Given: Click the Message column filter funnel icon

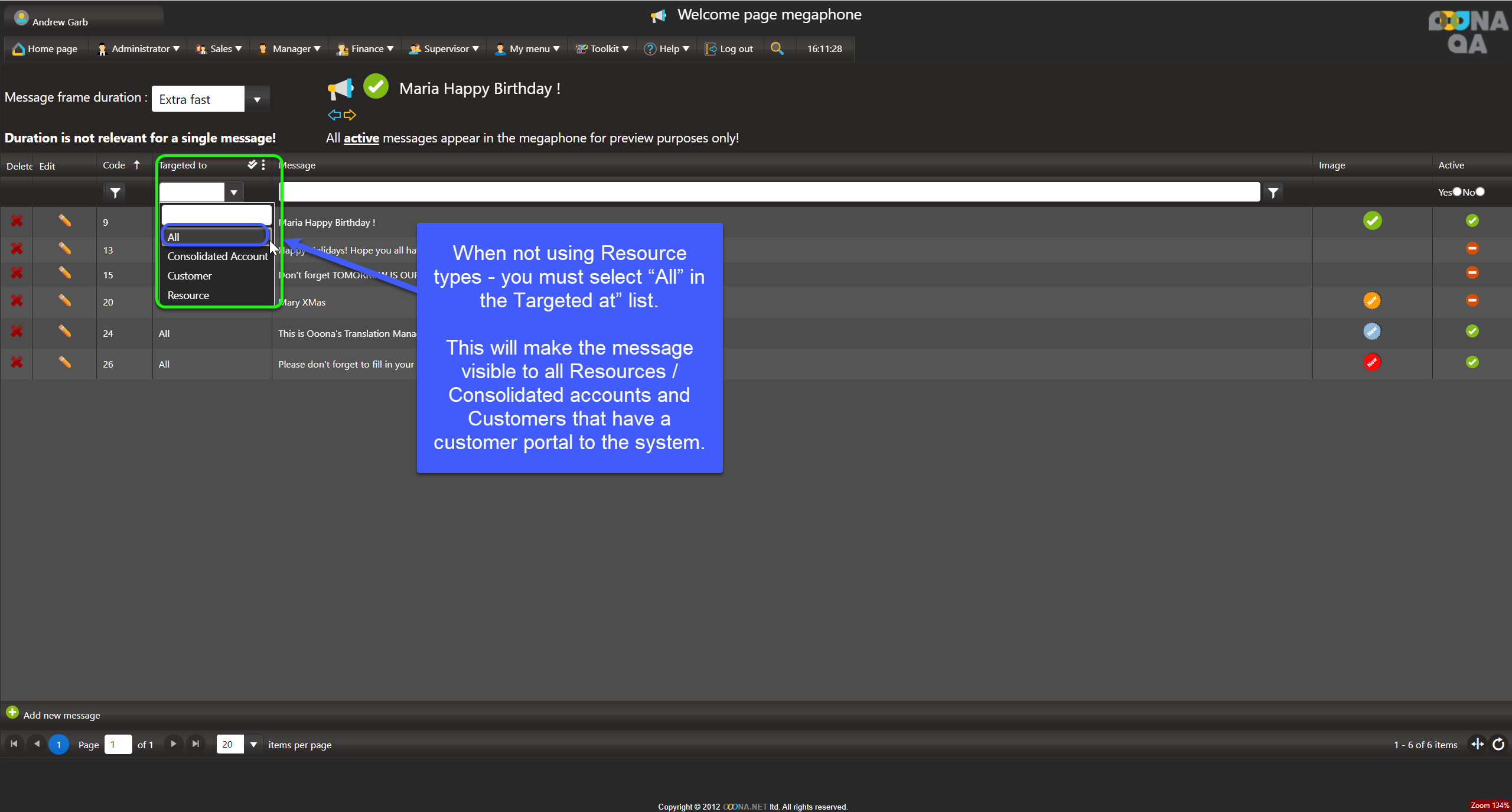Looking at the screenshot, I should (x=1273, y=193).
